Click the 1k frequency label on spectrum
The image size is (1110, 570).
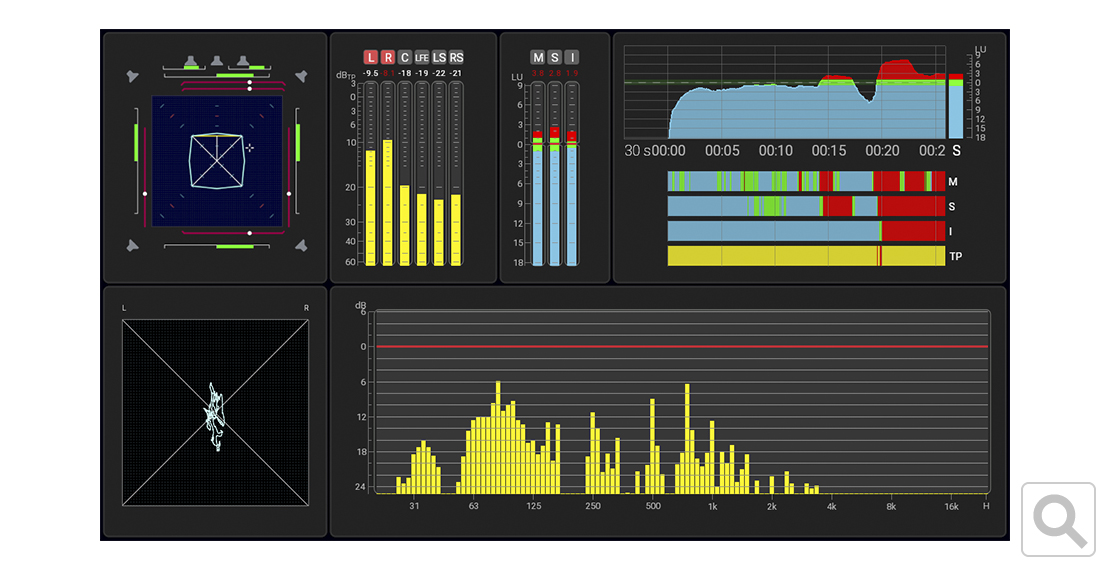tap(712, 506)
